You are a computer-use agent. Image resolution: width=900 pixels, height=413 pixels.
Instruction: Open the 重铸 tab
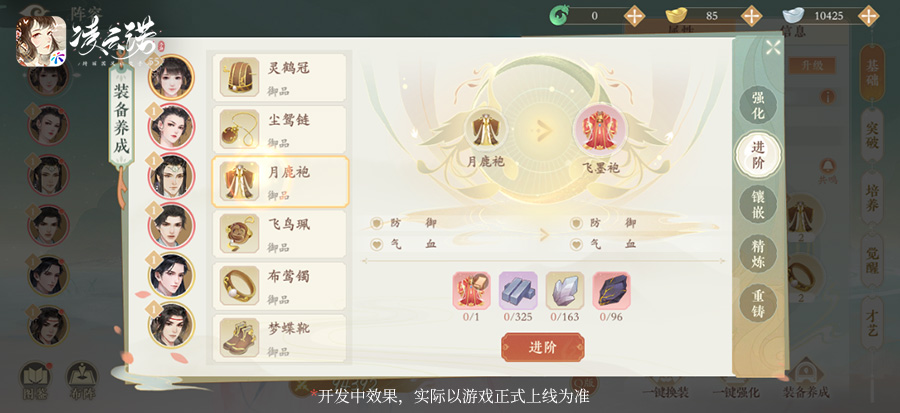point(758,303)
